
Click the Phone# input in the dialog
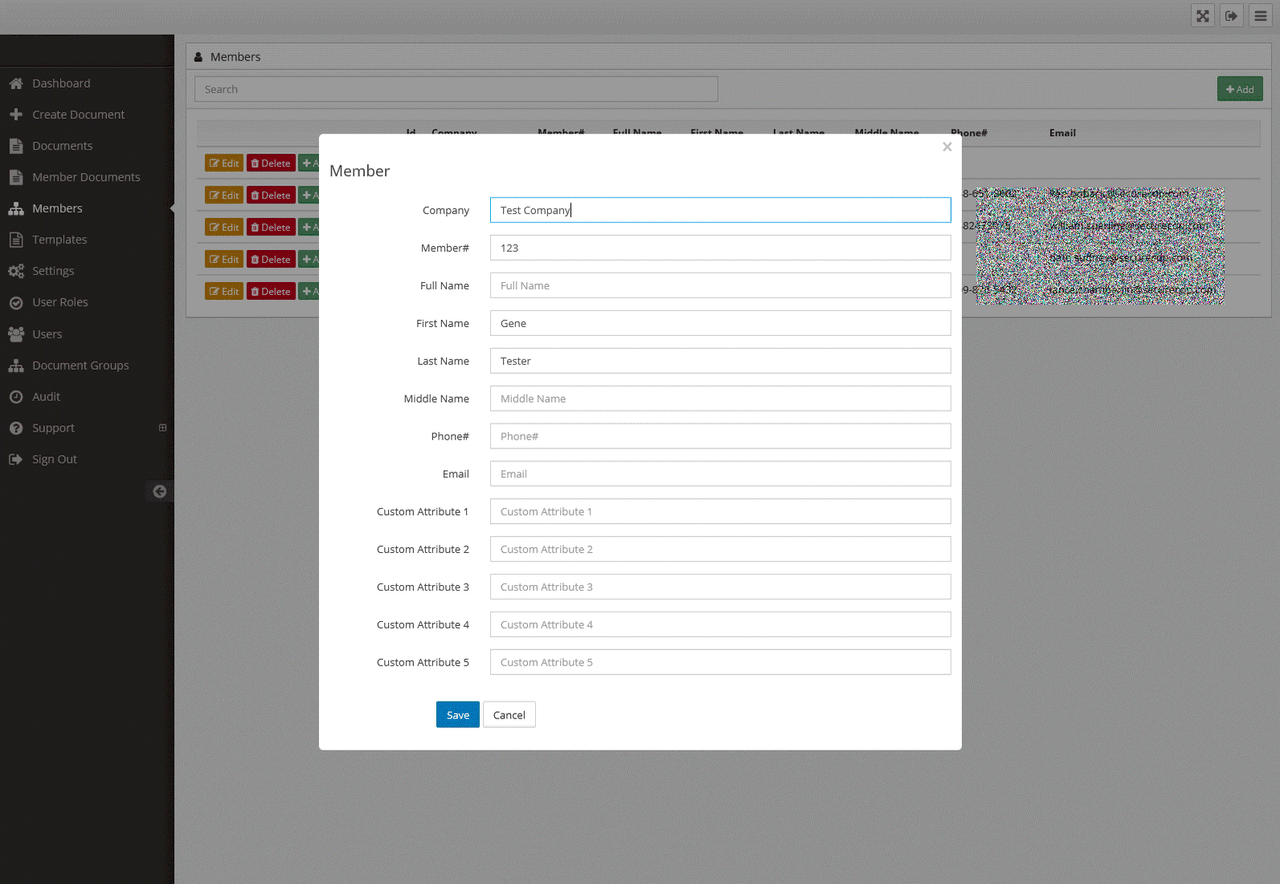[720, 436]
